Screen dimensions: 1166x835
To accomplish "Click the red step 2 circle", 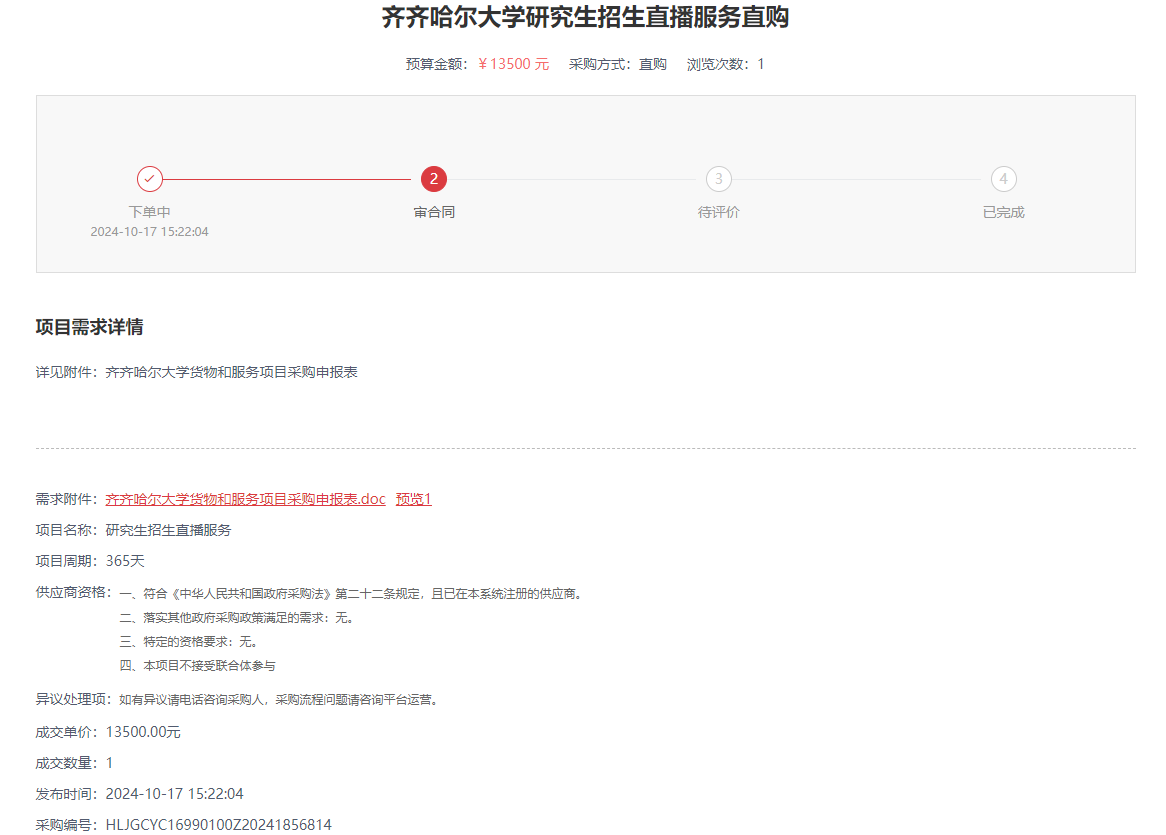I will 434,179.
